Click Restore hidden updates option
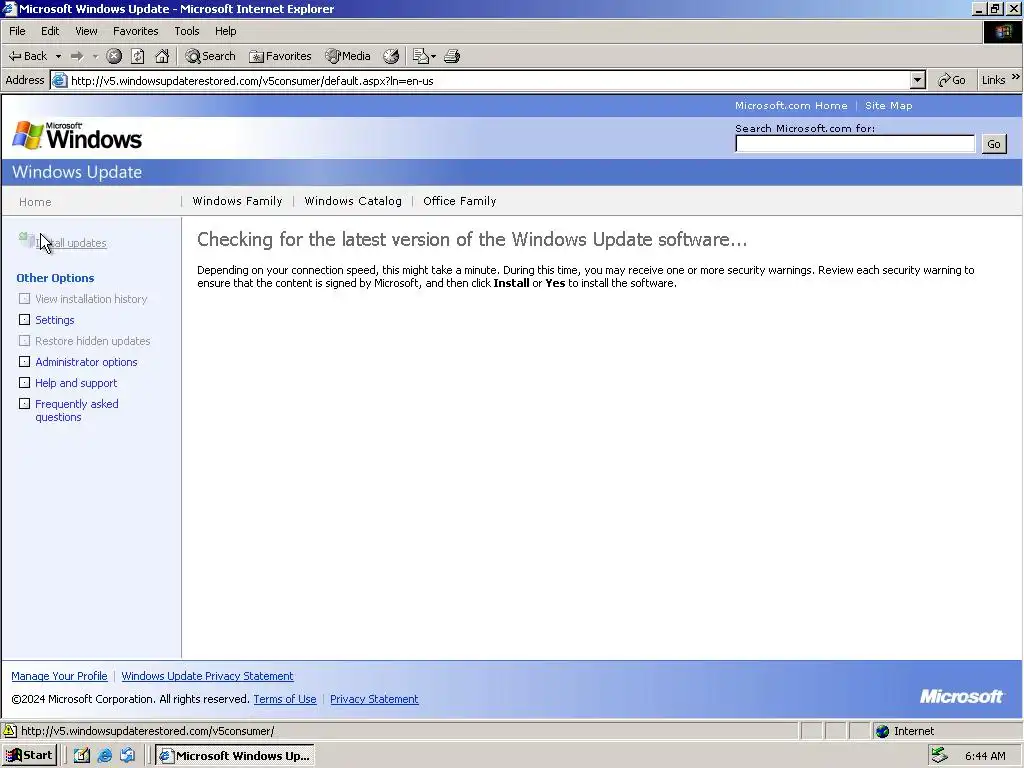The image size is (1024, 768). (x=93, y=341)
